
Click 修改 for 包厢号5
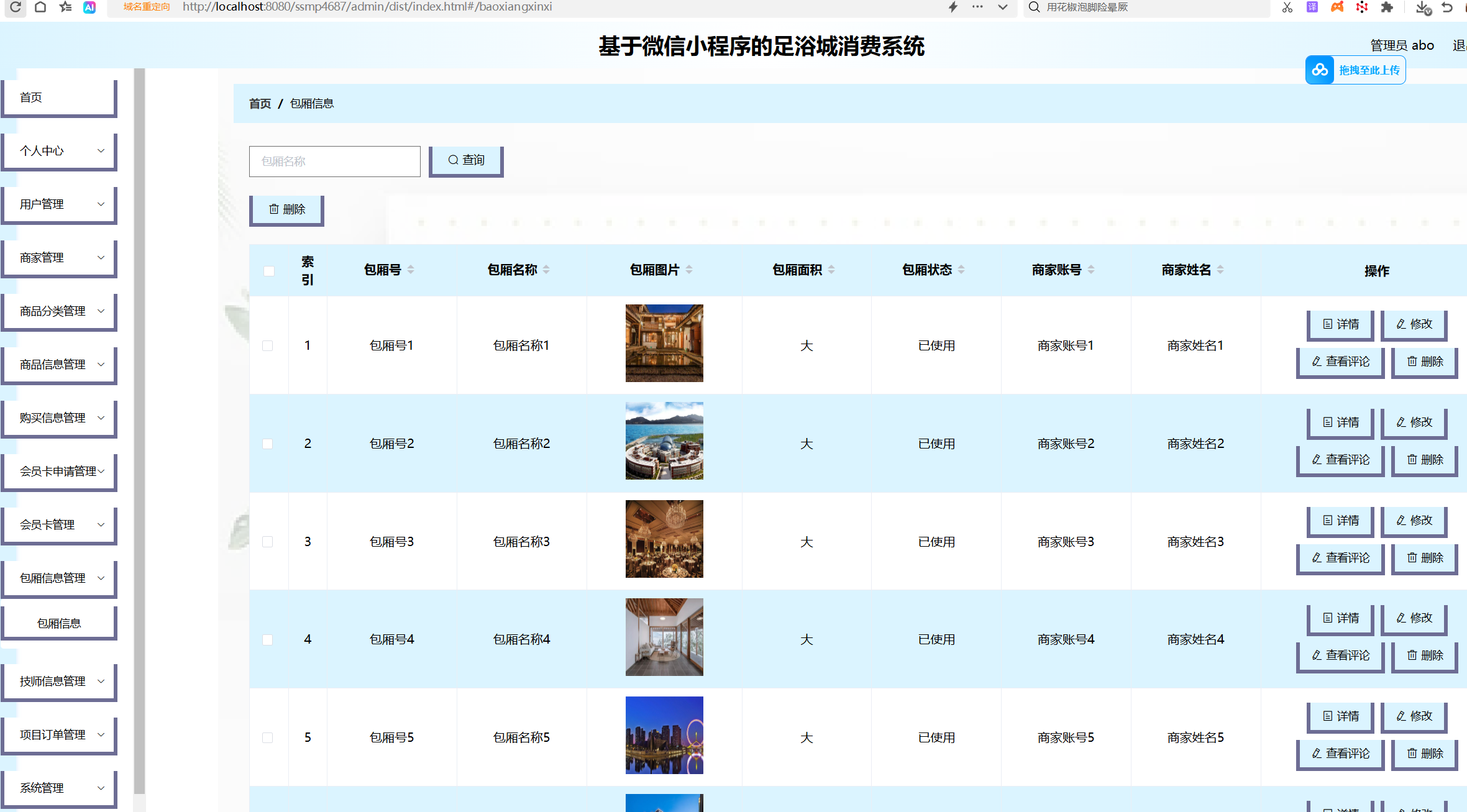coord(1414,717)
